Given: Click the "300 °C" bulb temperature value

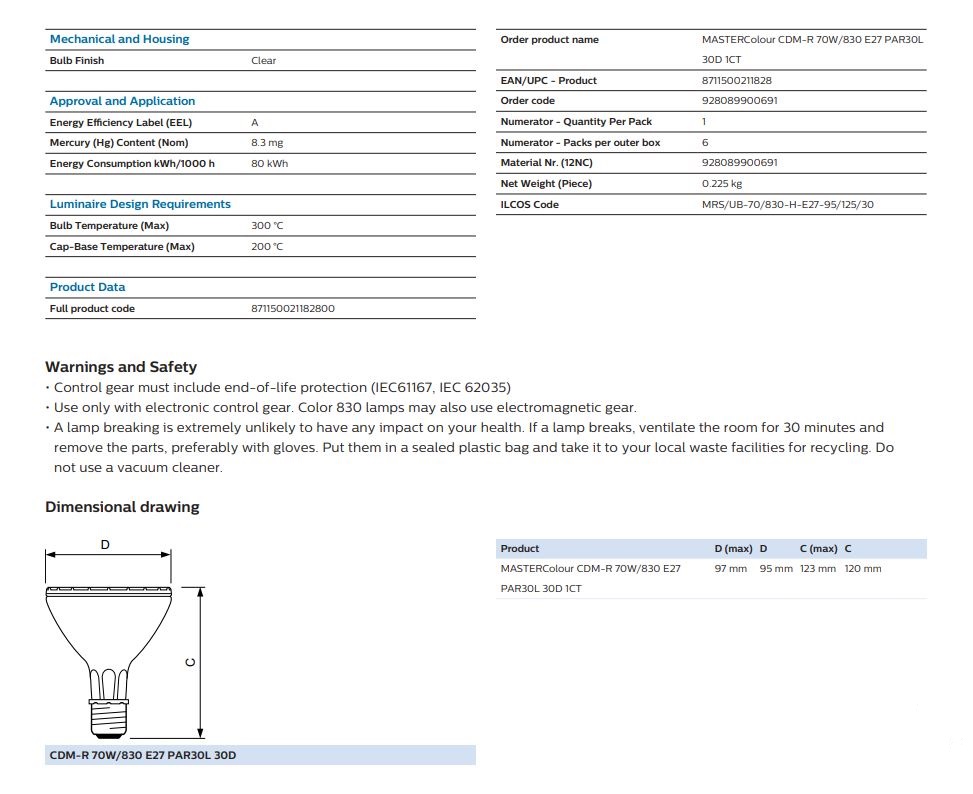Looking at the screenshot, I should tap(267, 226).
